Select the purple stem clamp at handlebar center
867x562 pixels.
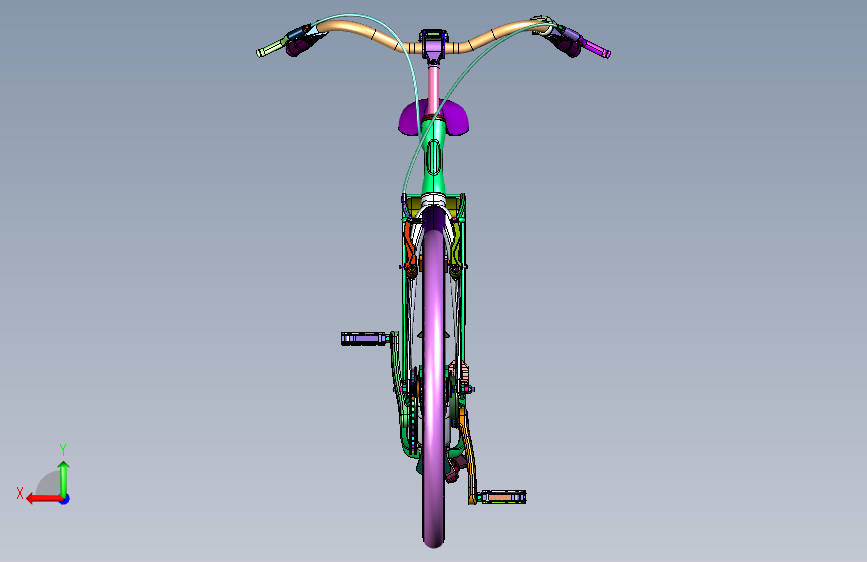pyautogui.click(x=434, y=44)
